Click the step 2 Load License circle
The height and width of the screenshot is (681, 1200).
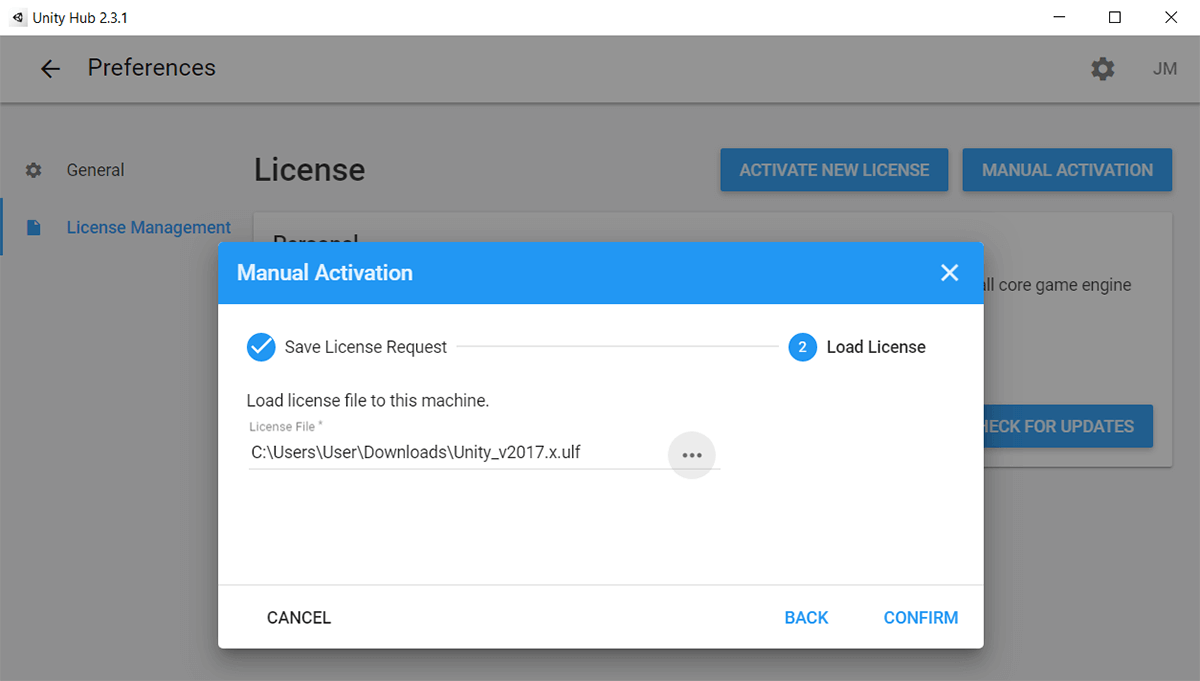[802, 347]
